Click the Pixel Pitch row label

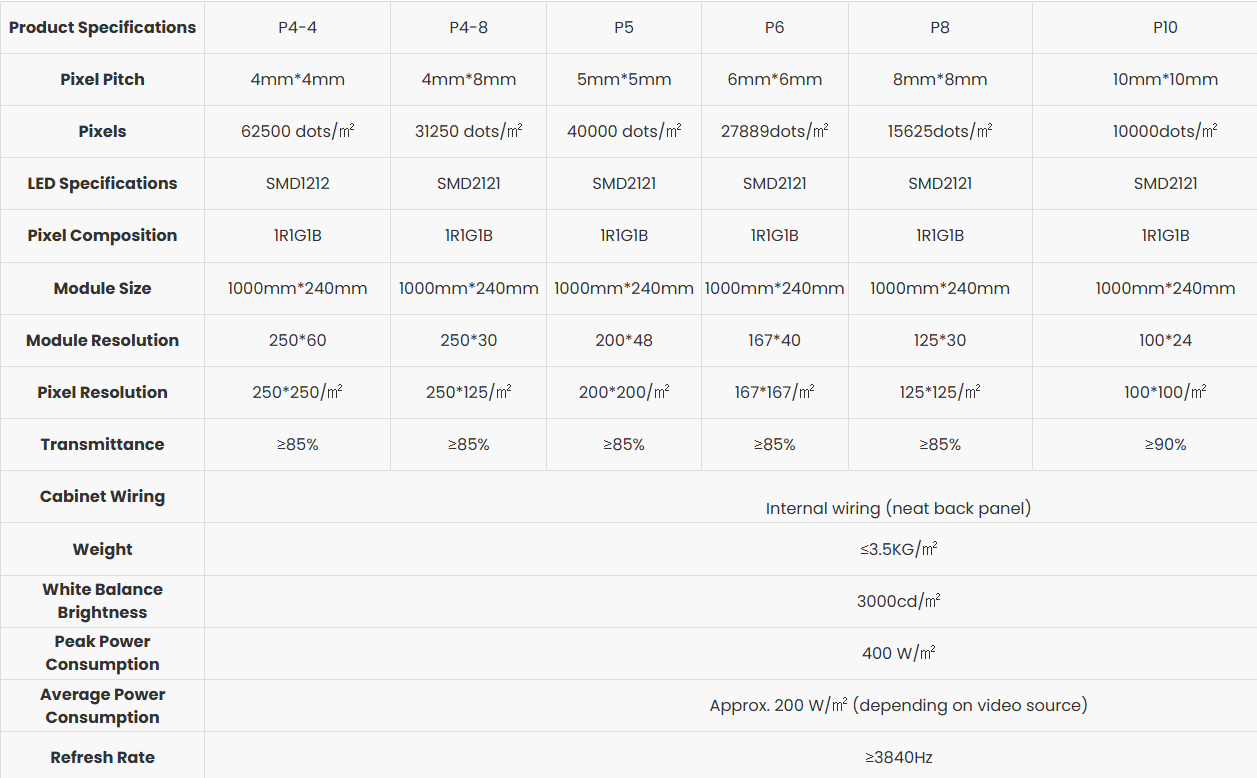[x=102, y=79]
